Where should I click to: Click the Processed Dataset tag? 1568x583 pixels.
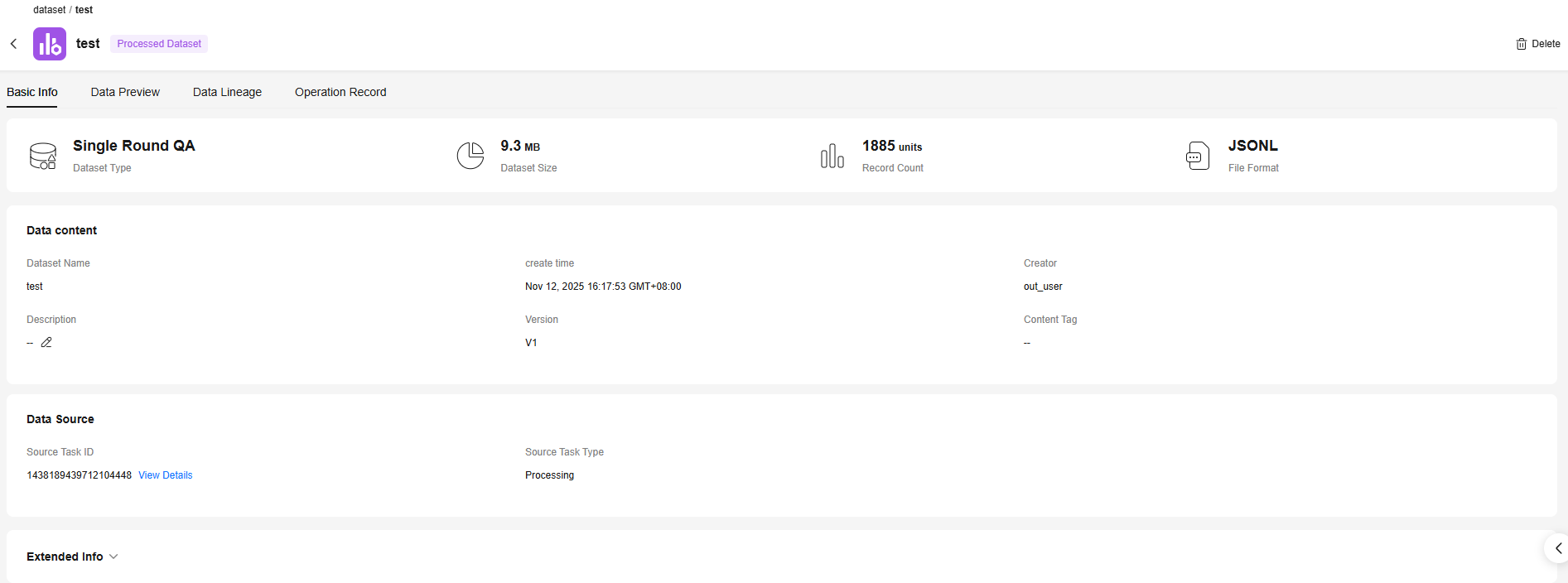pyautogui.click(x=159, y=44)
